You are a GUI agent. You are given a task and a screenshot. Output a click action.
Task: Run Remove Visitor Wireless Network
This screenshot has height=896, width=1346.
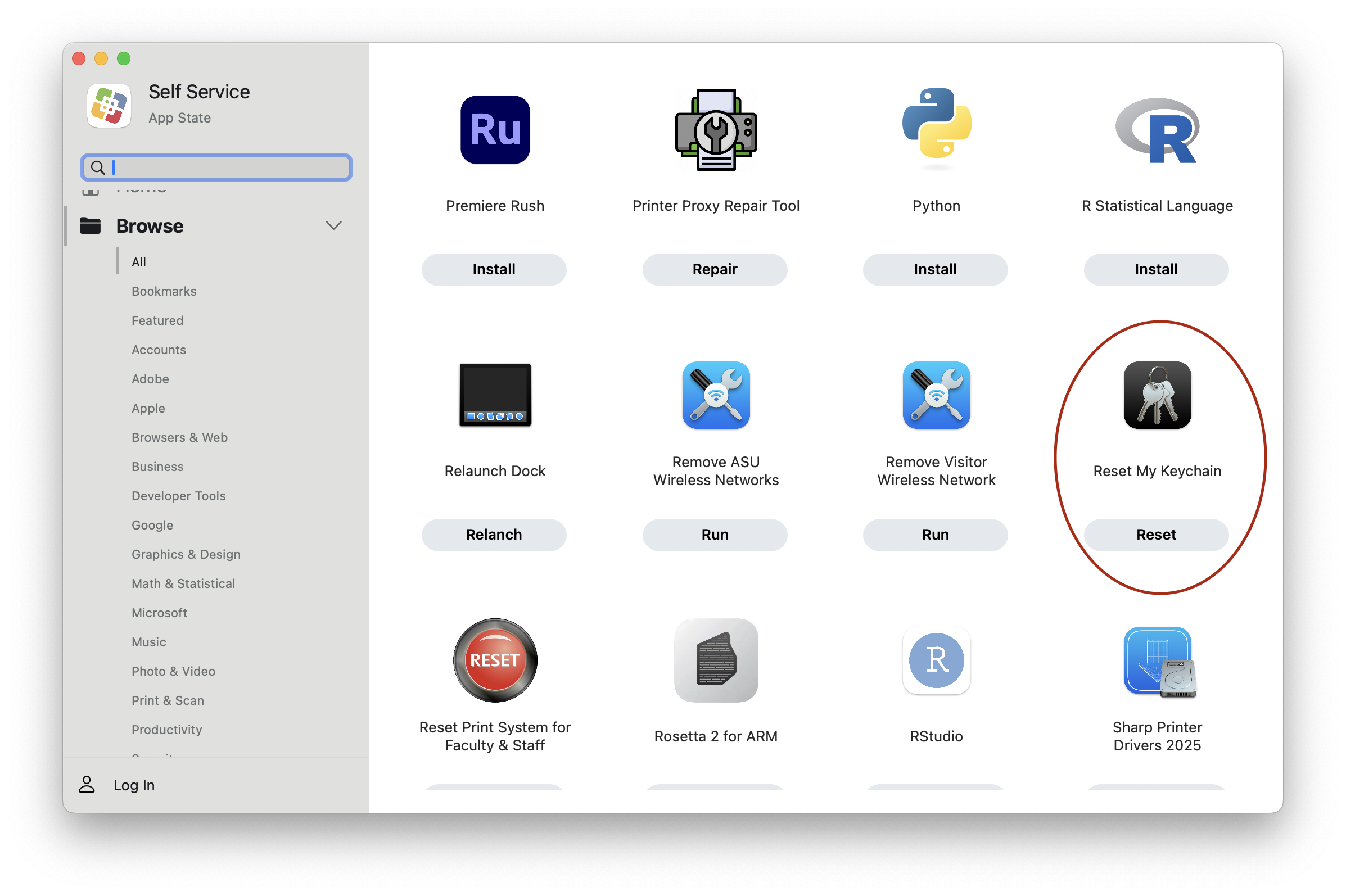tap(935, 535)
